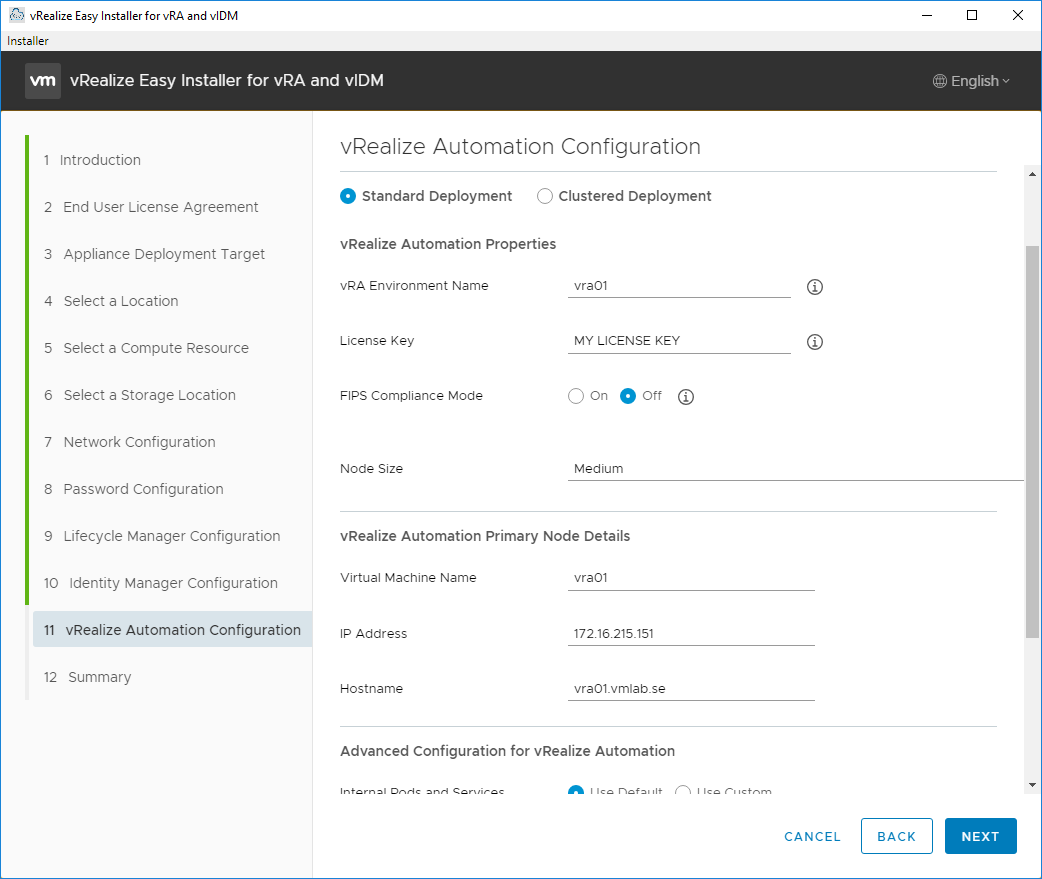Go to step 9 Lifecycle Manager Configuration
1042x879 pixels.
pos(161,536)
